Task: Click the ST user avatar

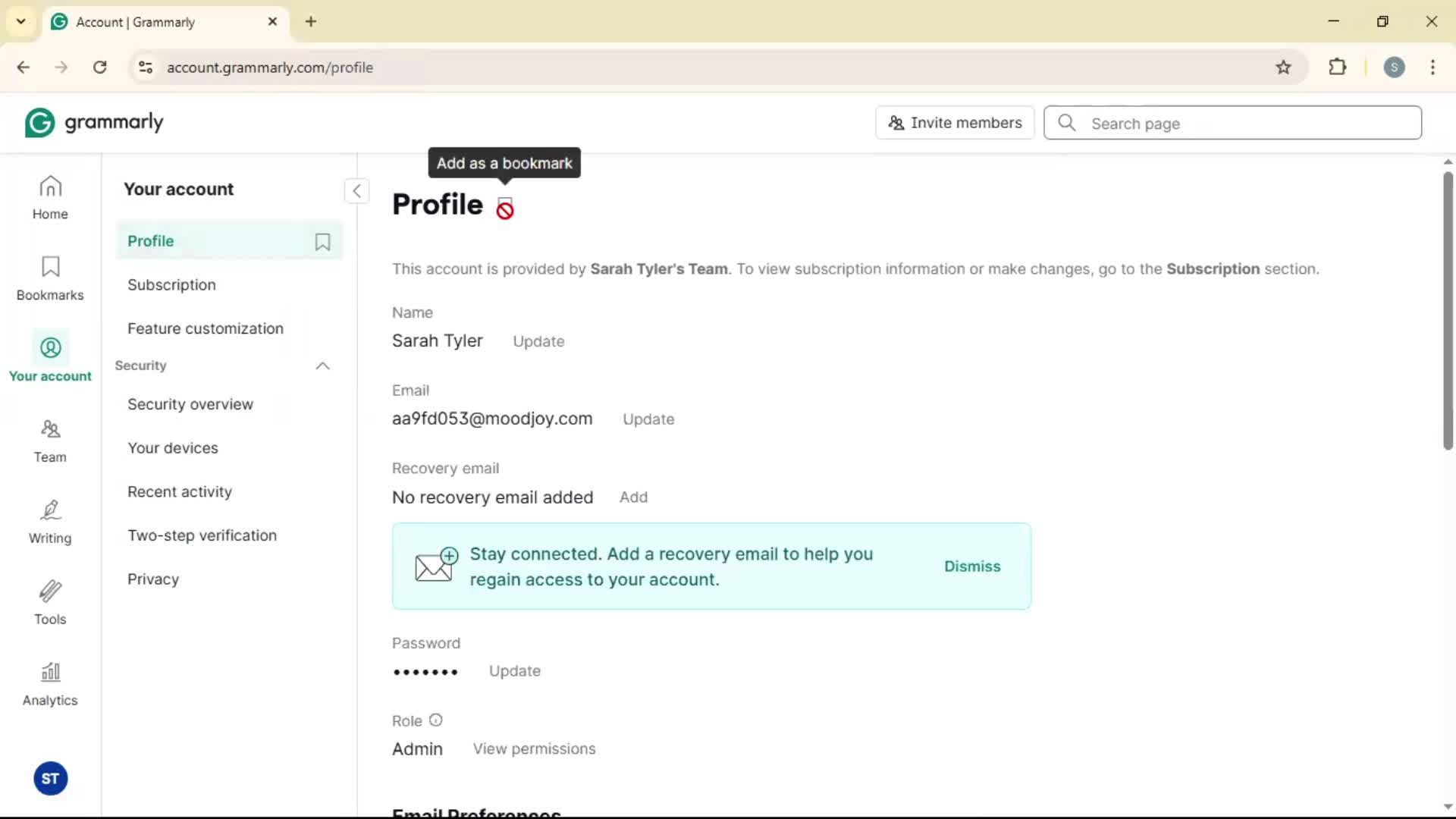Action: click(51, 779)
